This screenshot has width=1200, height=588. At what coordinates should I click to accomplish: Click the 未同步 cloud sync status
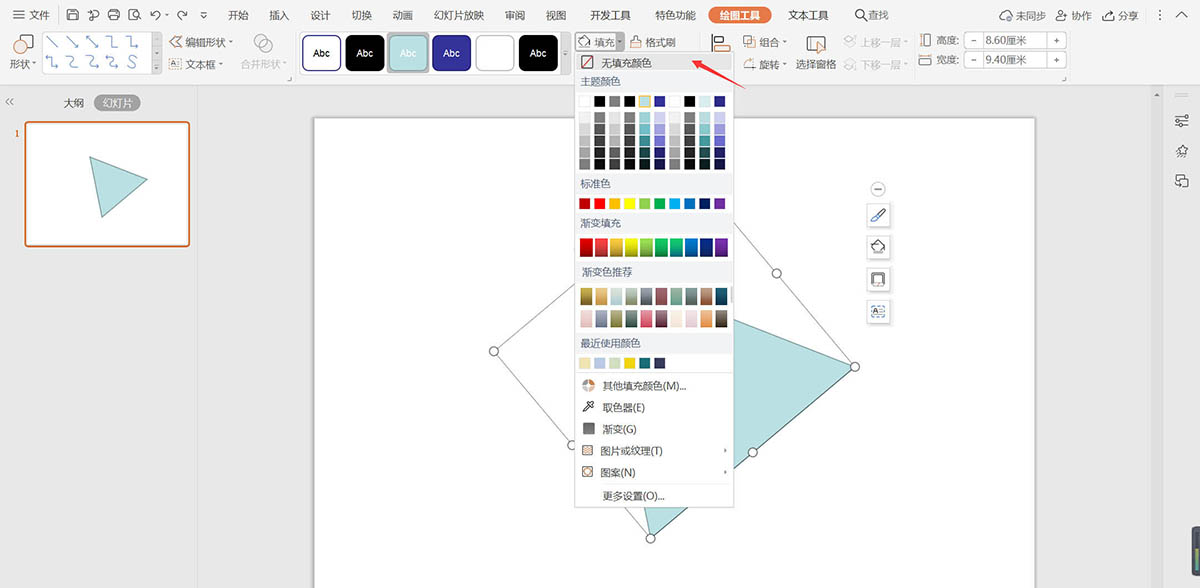1022,16
